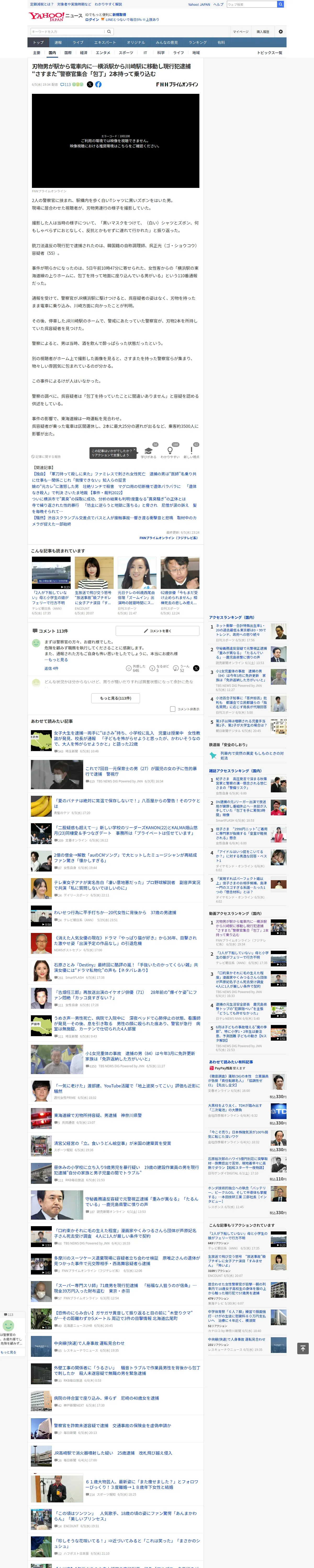Click the scroll-to-top arrow button
Screen dimensions: 314x1568
pos(302,1348)
